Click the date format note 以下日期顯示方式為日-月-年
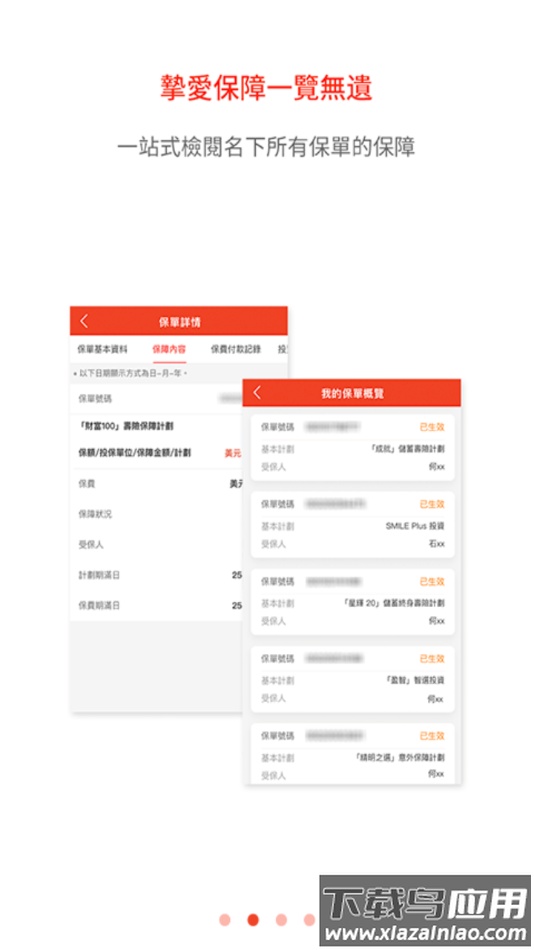Image resolution: width=534 pixels, height=950 pixels. 130,373
